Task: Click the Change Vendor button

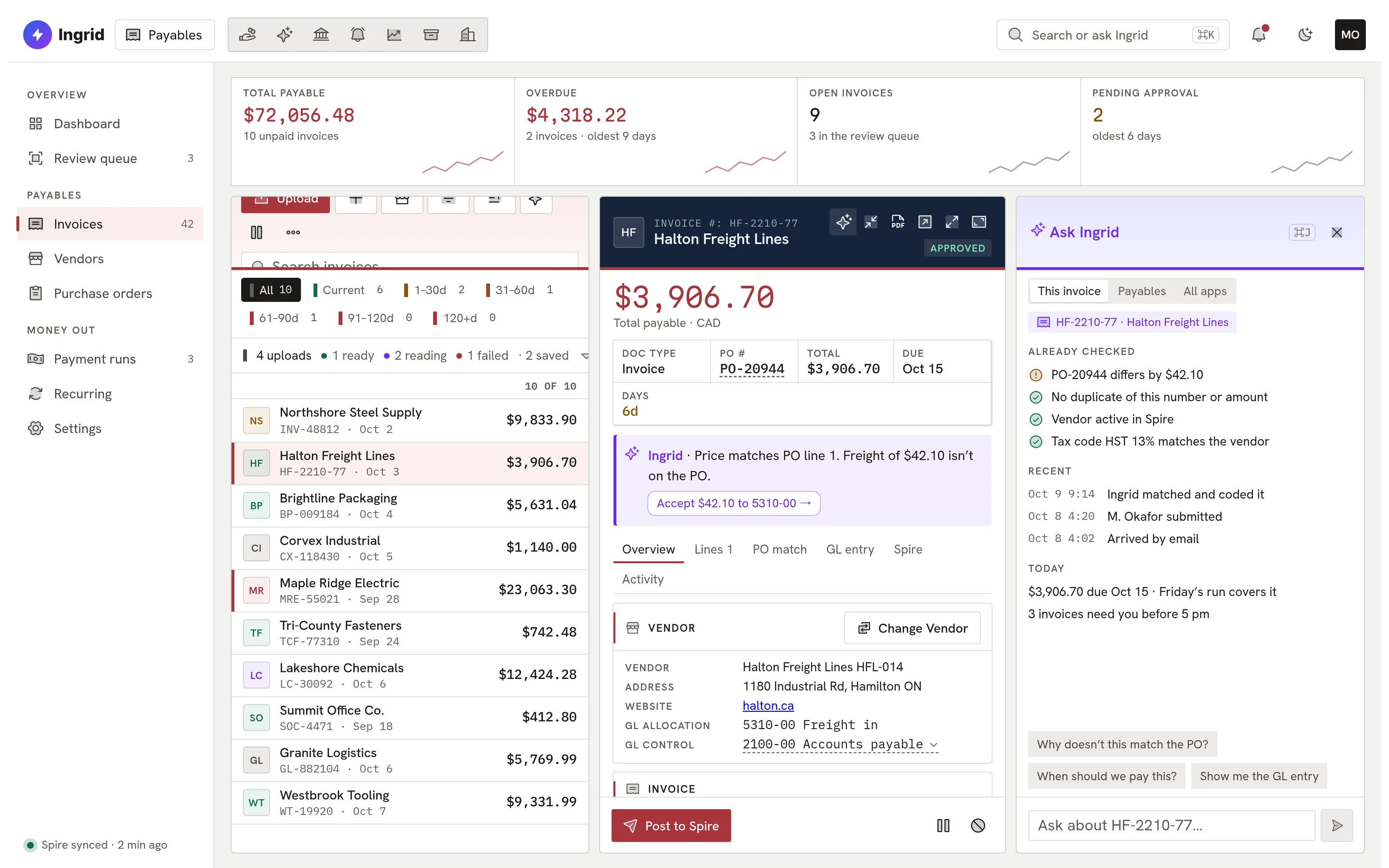Action: [912, 628]
